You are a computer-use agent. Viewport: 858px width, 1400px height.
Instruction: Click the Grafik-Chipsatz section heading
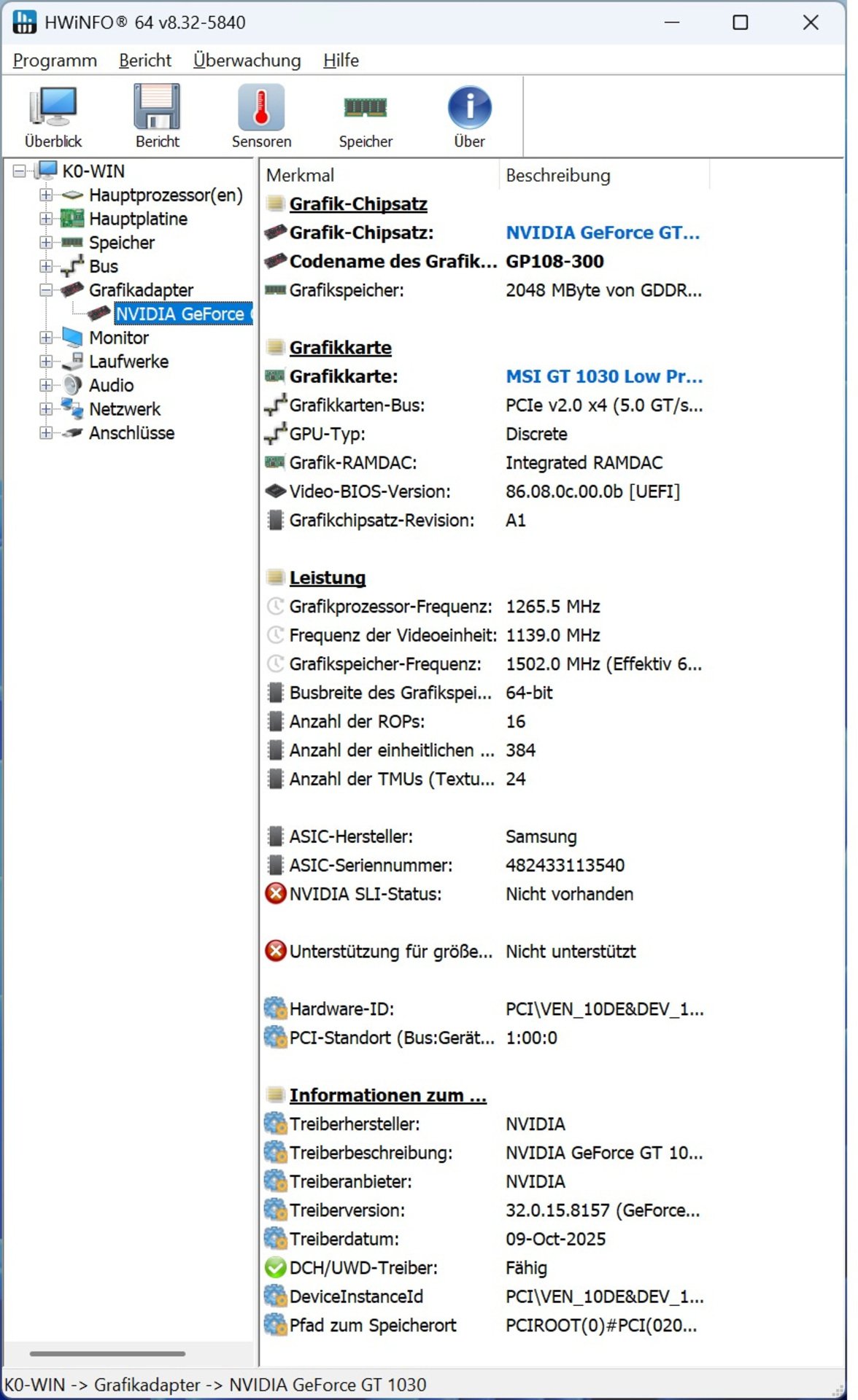358,204
